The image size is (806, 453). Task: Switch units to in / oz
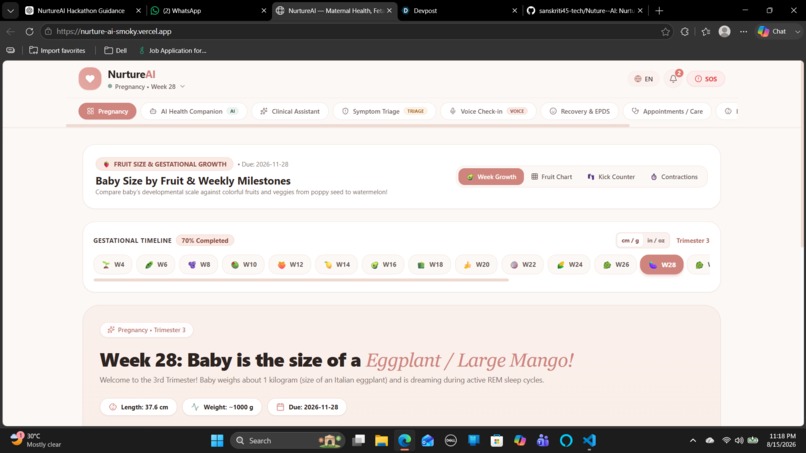[x=655, y=240]
